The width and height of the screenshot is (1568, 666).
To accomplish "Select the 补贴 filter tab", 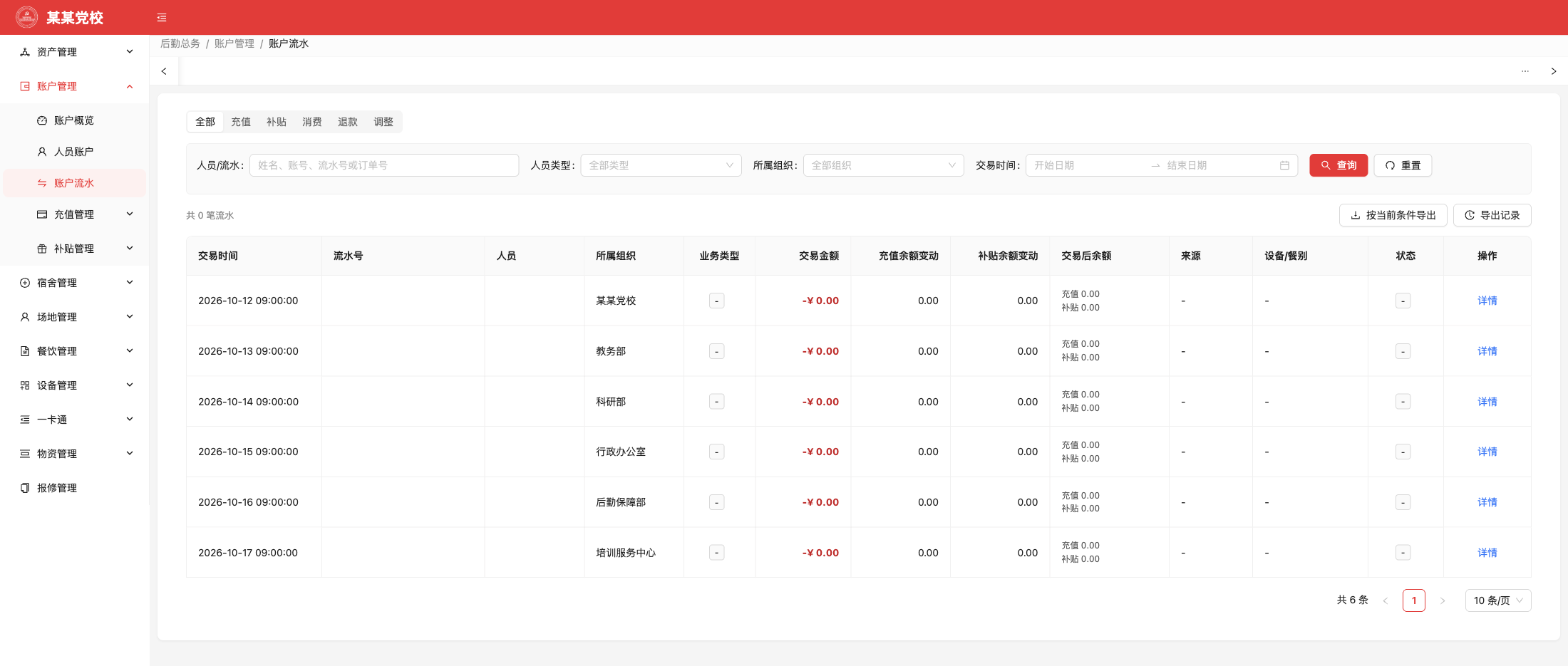I will point(277,122).
